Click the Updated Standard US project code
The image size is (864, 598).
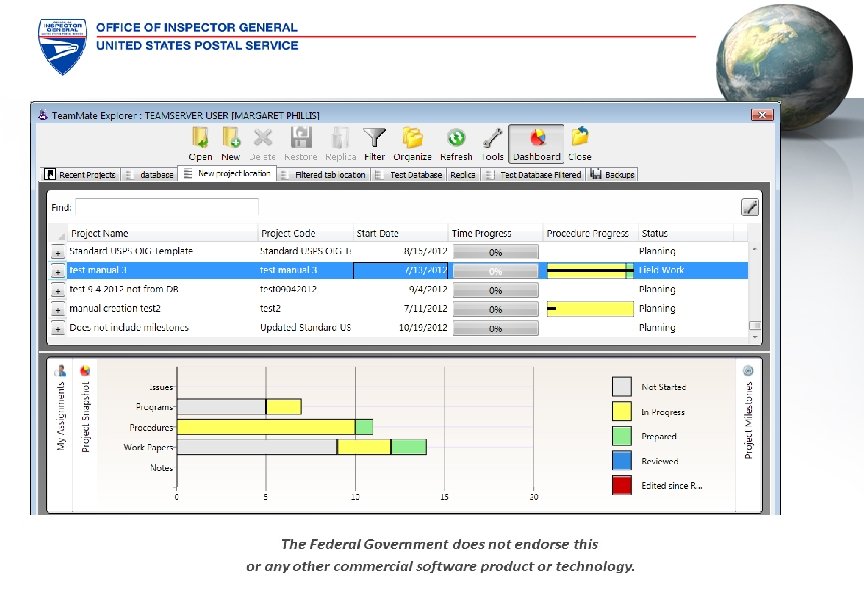(305, 327)
